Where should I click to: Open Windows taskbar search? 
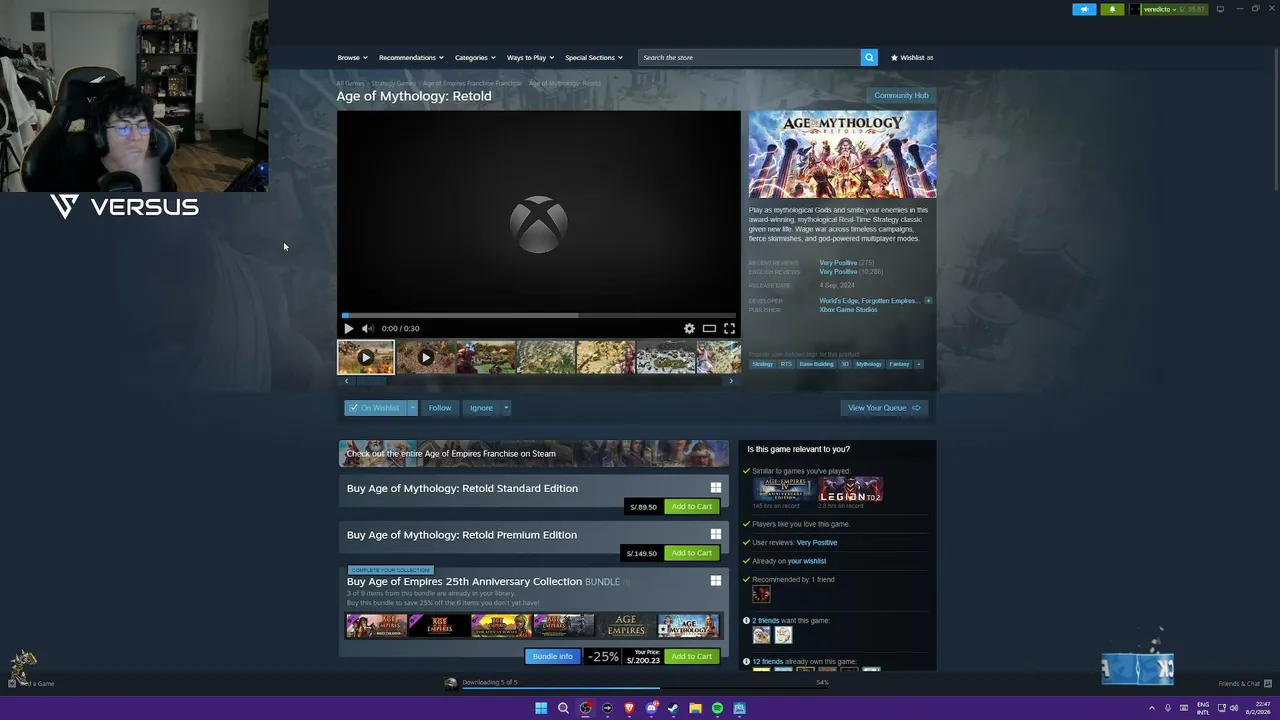coord(563,708)
